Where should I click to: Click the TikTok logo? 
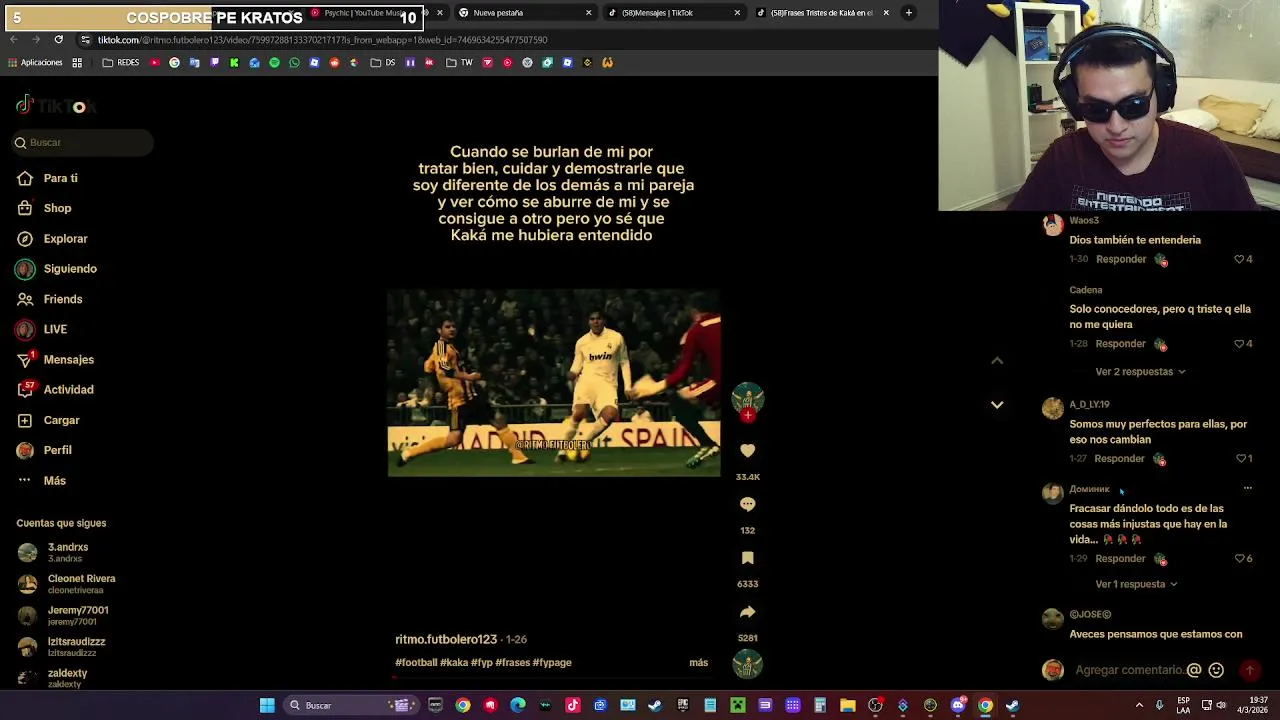click(x=56, y=106)
